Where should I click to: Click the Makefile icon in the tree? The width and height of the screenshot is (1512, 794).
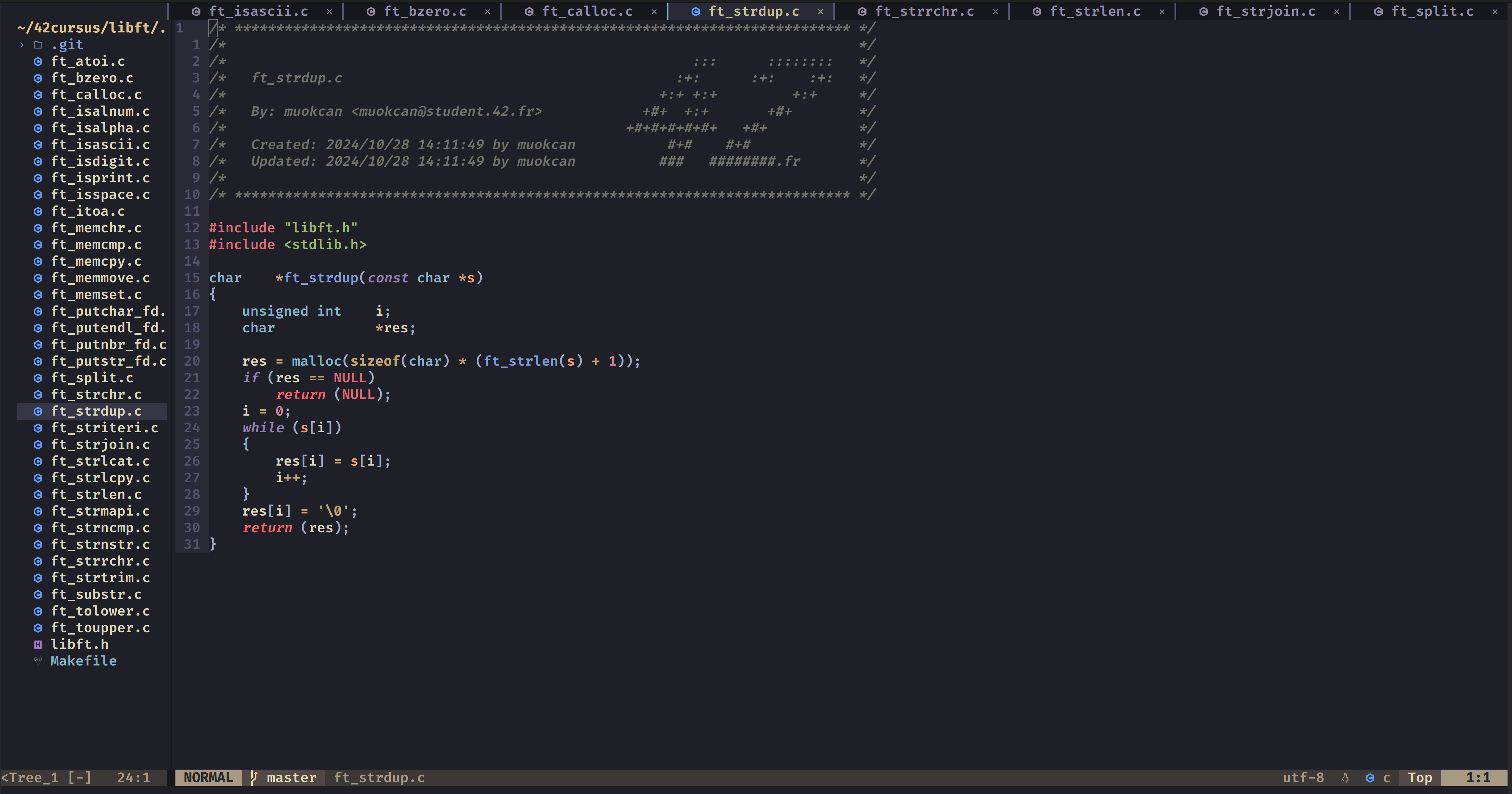coord(38,661)
